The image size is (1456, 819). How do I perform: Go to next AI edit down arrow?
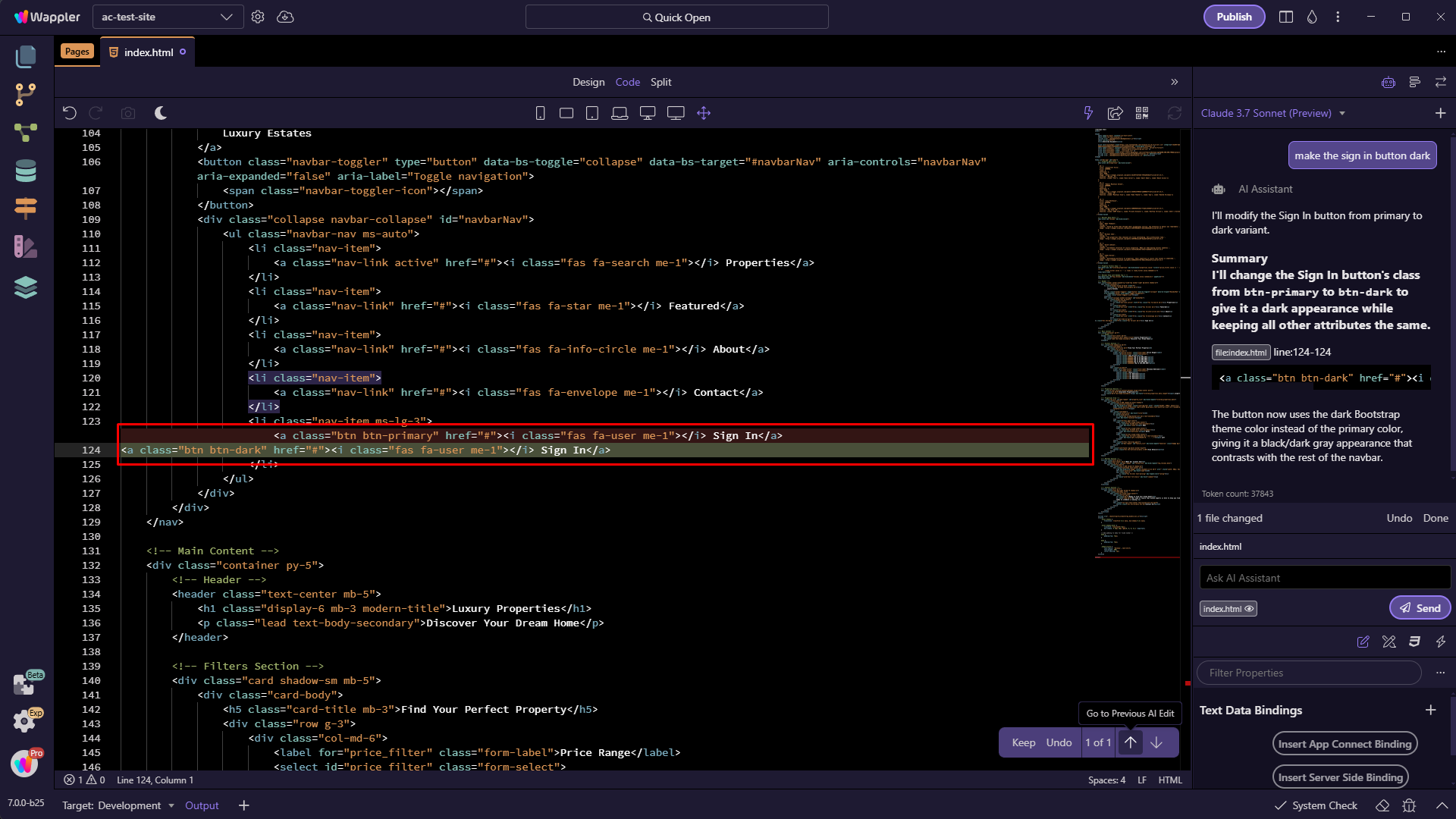(1156, 742)
